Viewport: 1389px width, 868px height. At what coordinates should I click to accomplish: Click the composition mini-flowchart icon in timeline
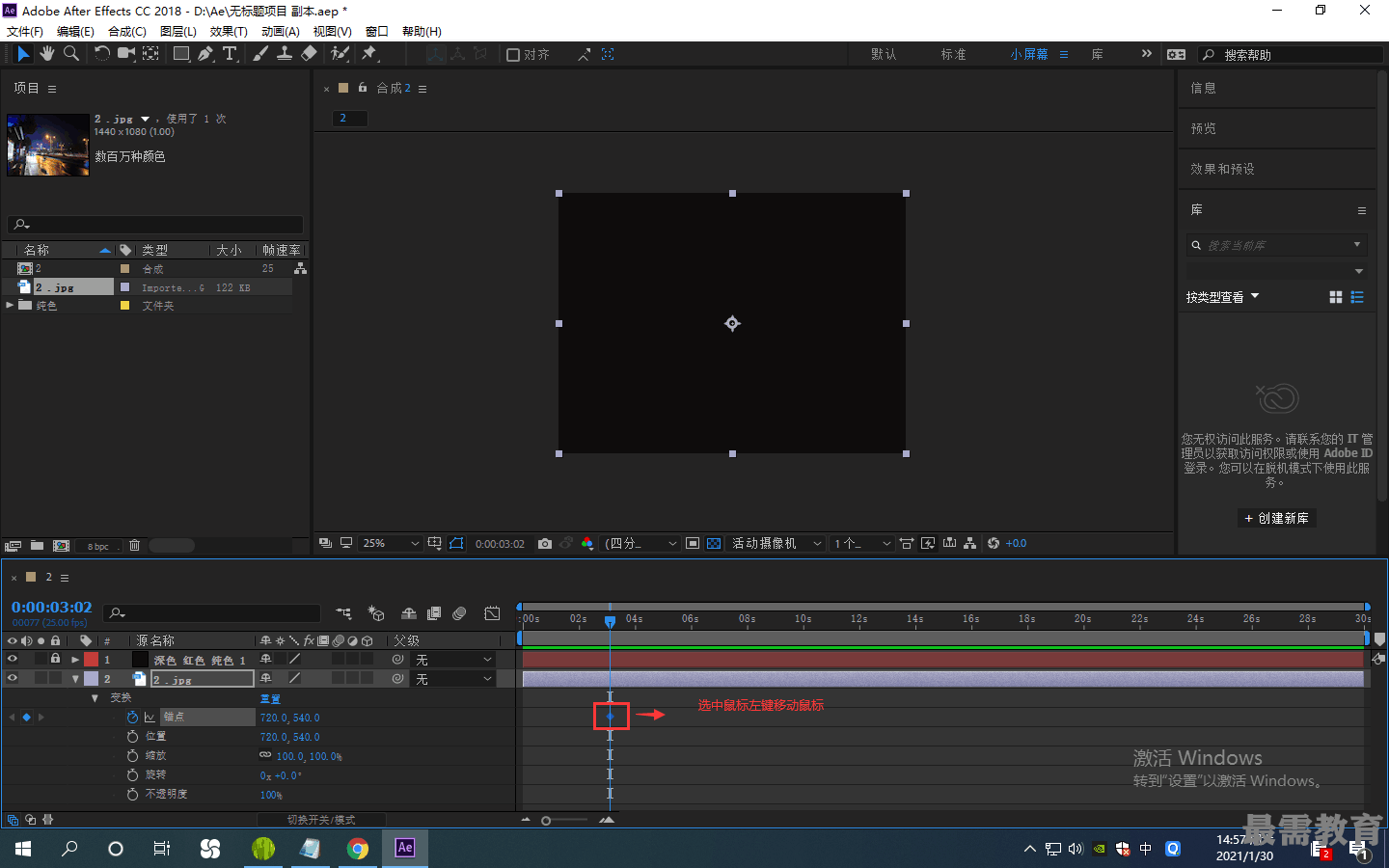[343, 613]
